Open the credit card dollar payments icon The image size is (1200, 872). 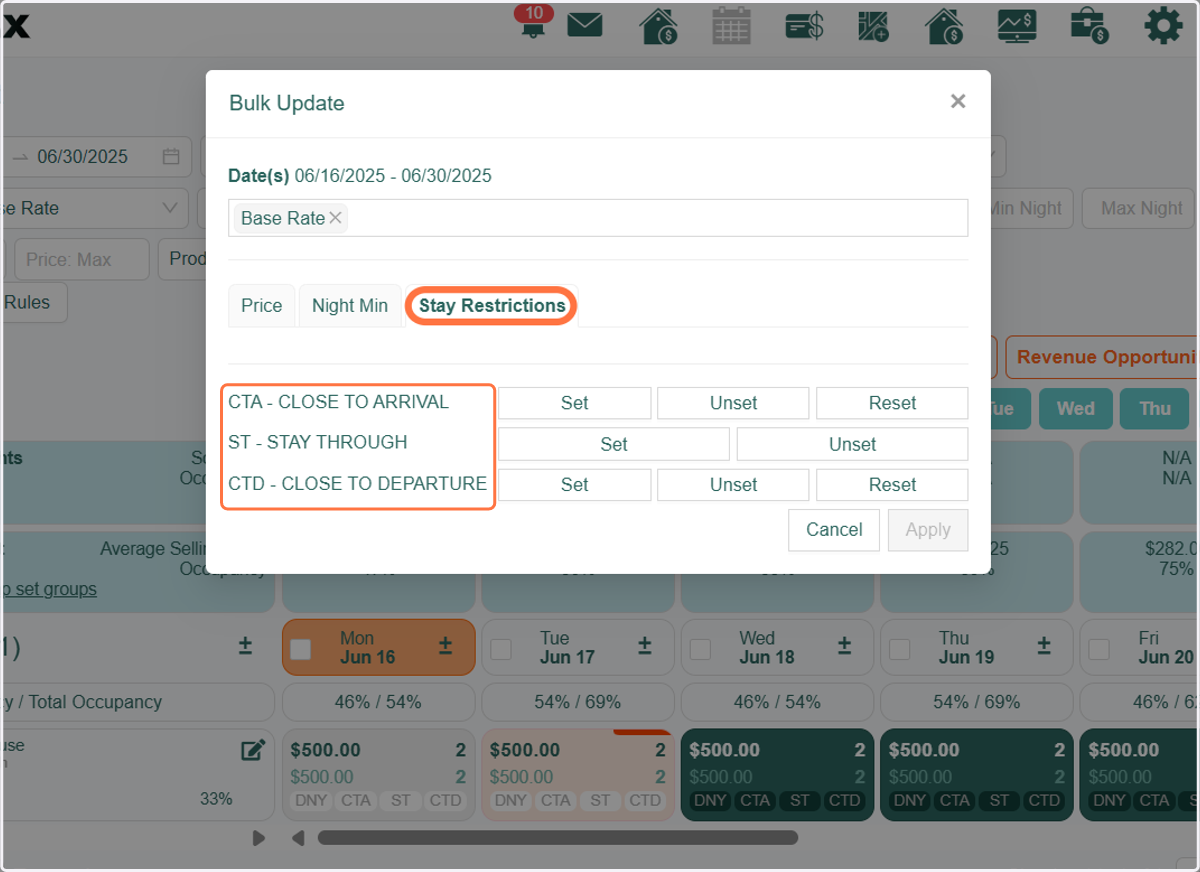click(804, 25)
